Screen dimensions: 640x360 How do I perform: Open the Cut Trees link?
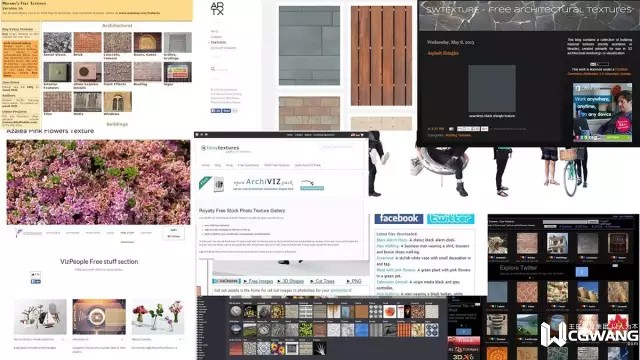[x=322, y=281]
